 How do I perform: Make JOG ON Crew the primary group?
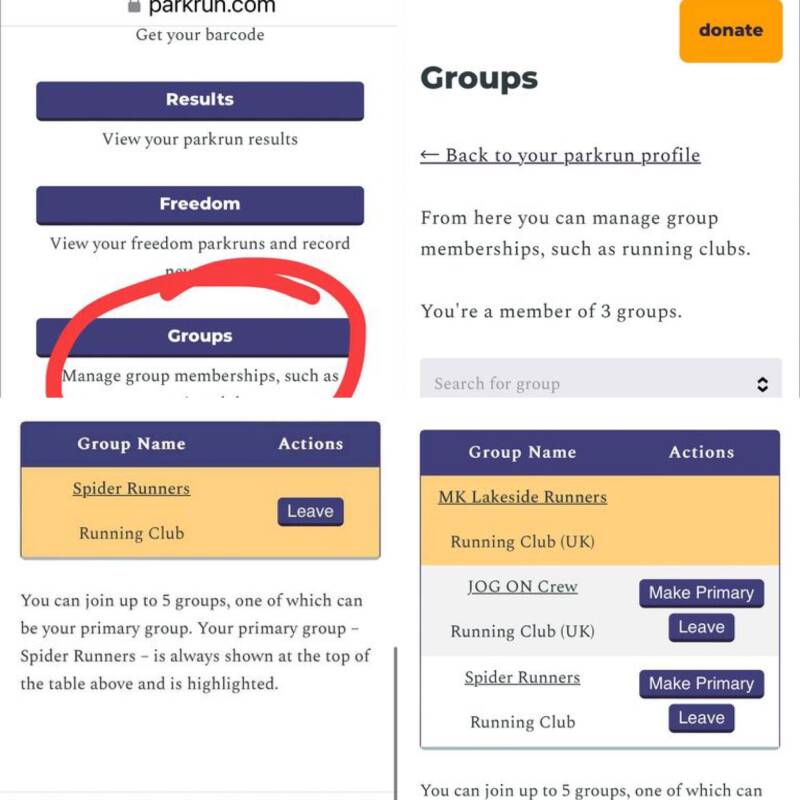[701, 593]
